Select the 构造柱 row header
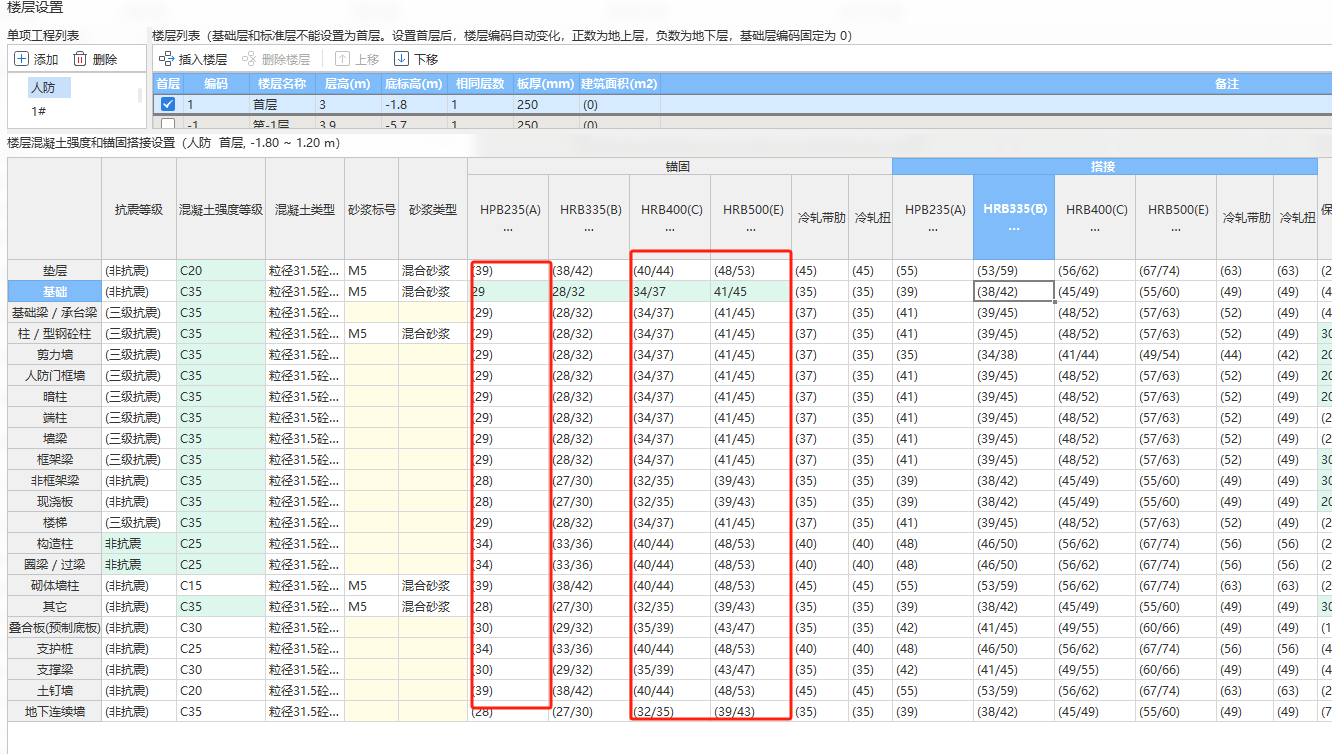Screen dimensions: 1332x754 [x=55, y=543]
